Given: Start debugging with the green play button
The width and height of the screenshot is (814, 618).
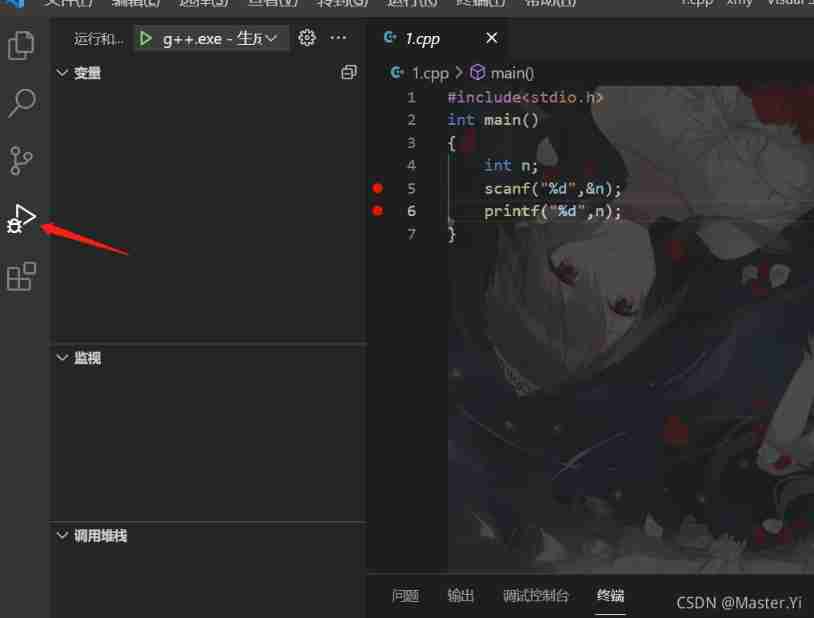Looking at the screenshot, I should (145, 38).
